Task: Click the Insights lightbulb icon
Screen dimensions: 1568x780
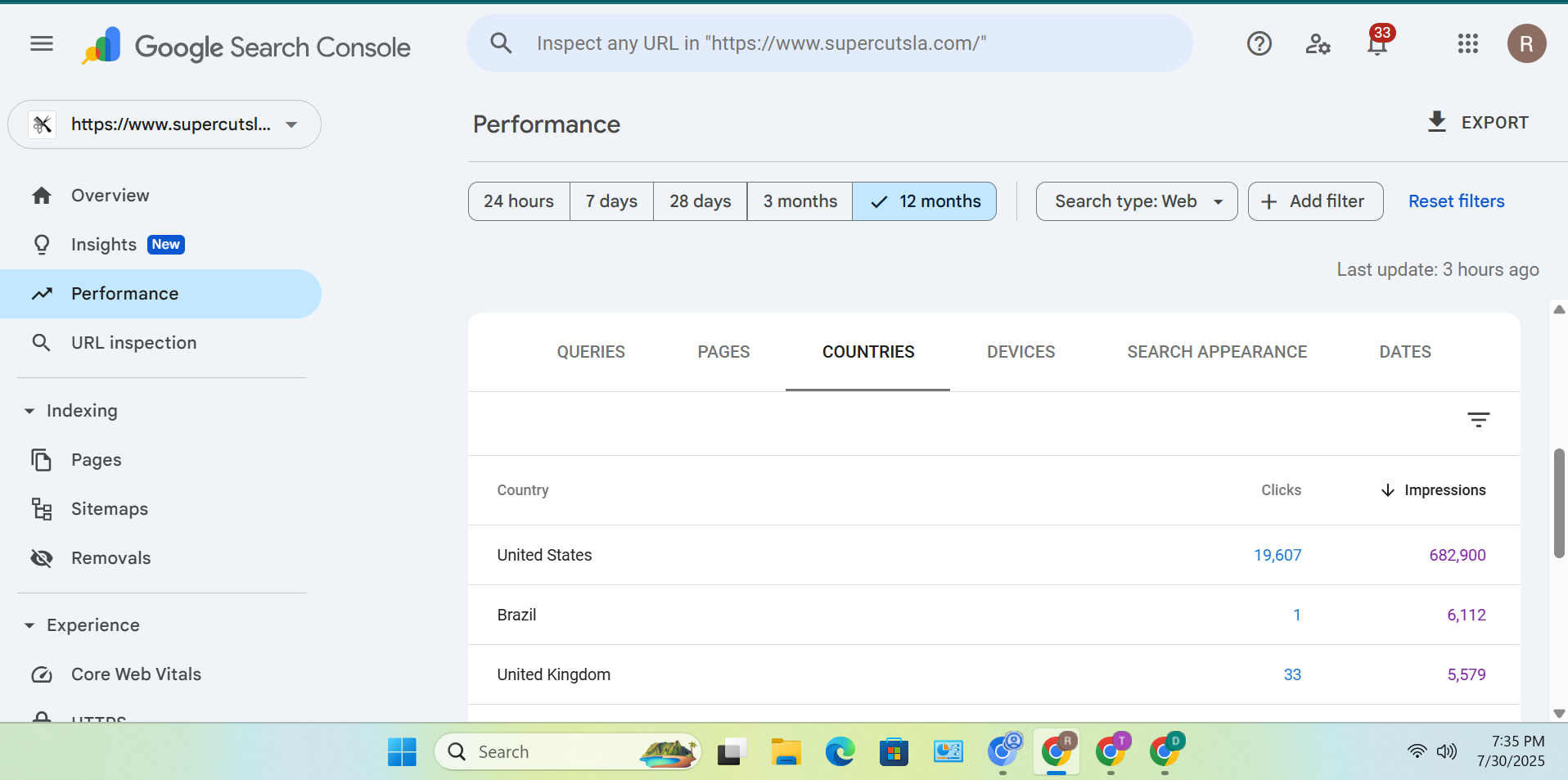Action: 42,245
